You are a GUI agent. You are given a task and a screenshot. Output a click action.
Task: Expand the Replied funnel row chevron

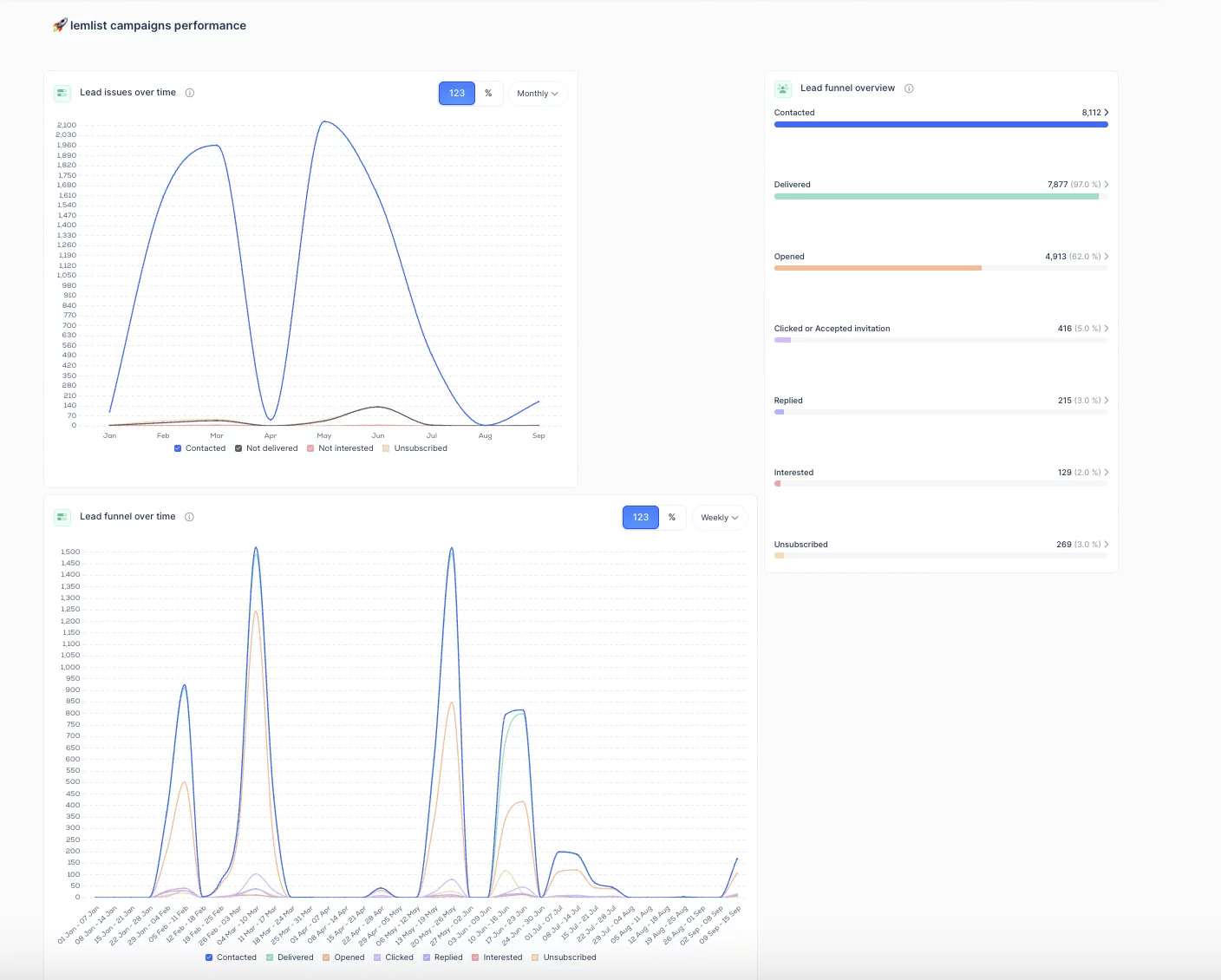click(1107, 401)
